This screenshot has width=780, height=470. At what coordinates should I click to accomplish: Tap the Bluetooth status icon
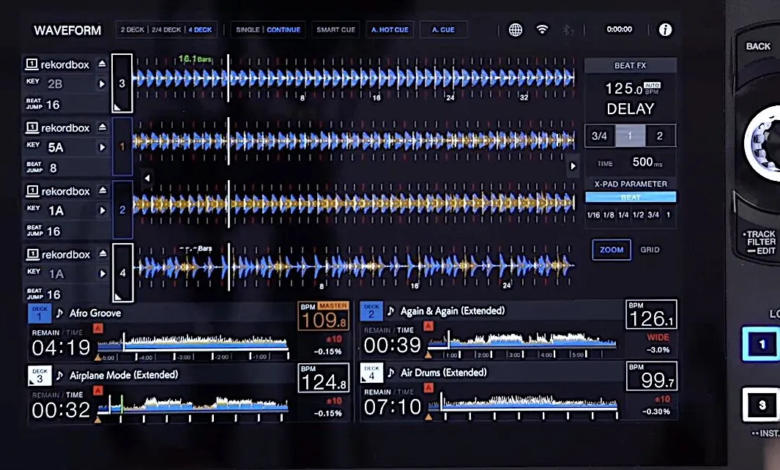pyautogui.click(x=568, y=30)
